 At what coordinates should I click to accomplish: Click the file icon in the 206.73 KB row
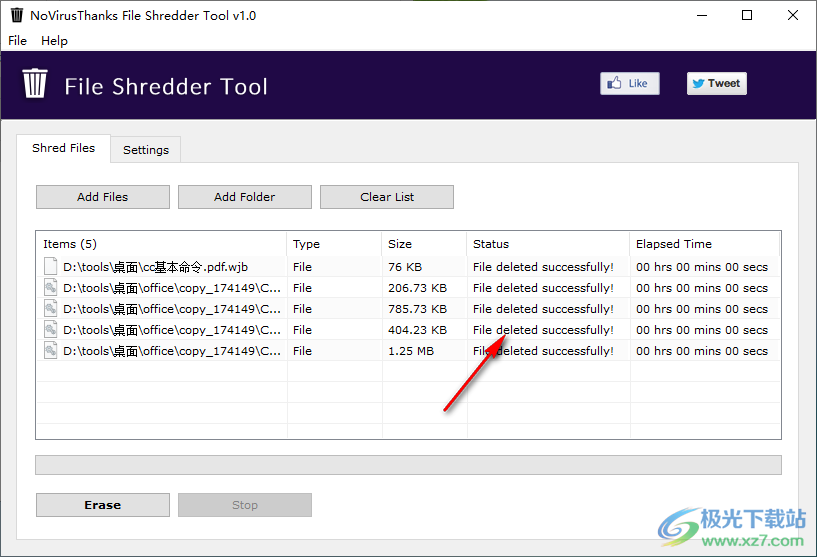(51, 288)
